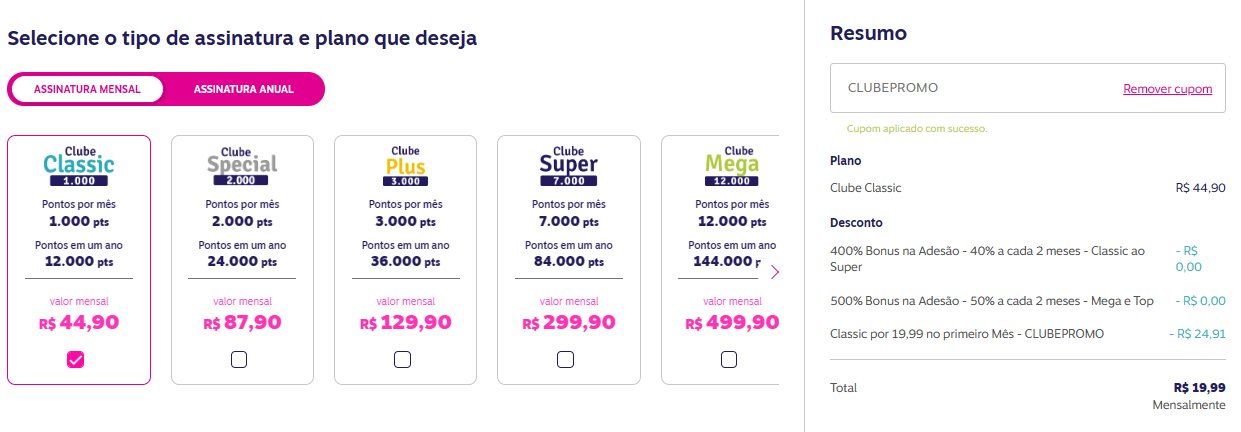Click the Clube Classic logo
This screenshot has height=432, width=1241.
click(79, 166)
